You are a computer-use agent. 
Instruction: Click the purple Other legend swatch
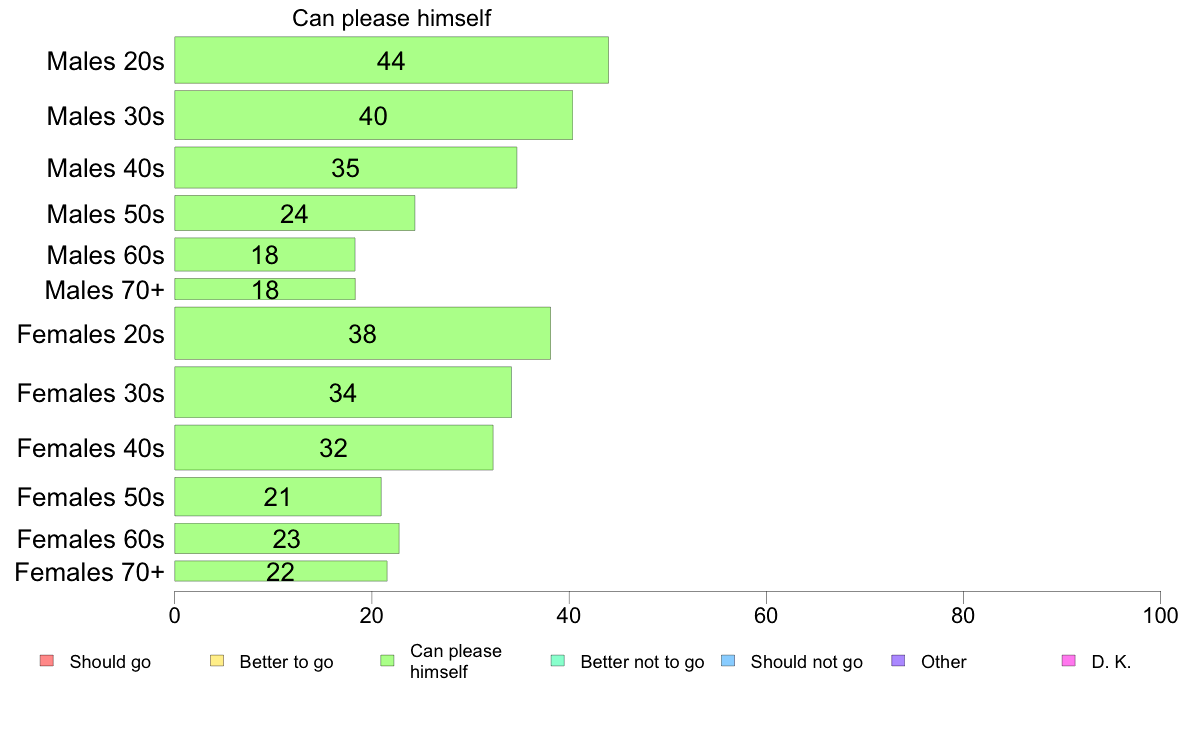[899, 661]
